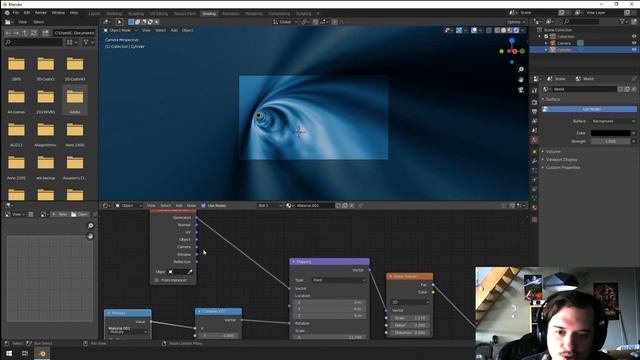Unlink the World datablock with X

click(x=633, y=89)
